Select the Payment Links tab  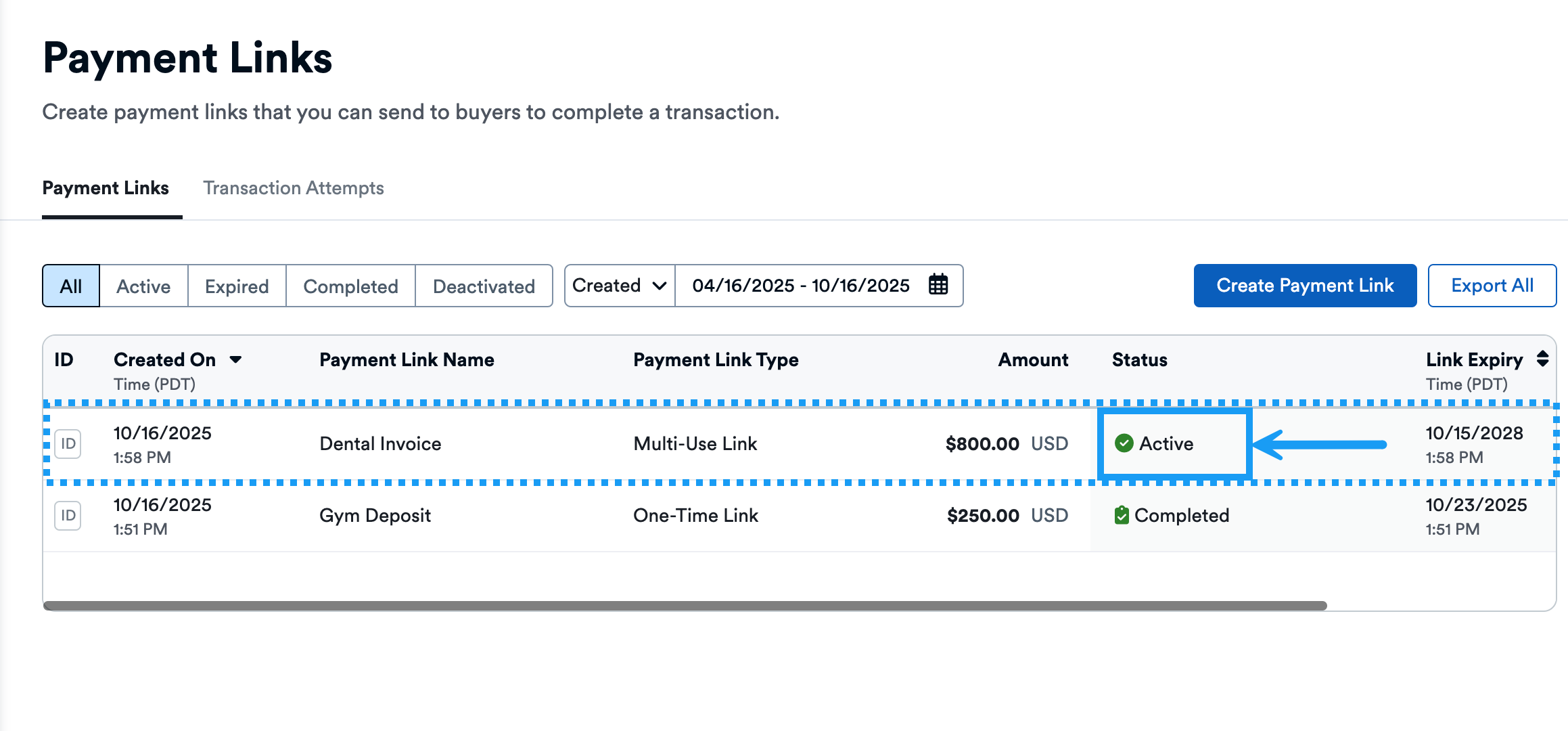106,188
